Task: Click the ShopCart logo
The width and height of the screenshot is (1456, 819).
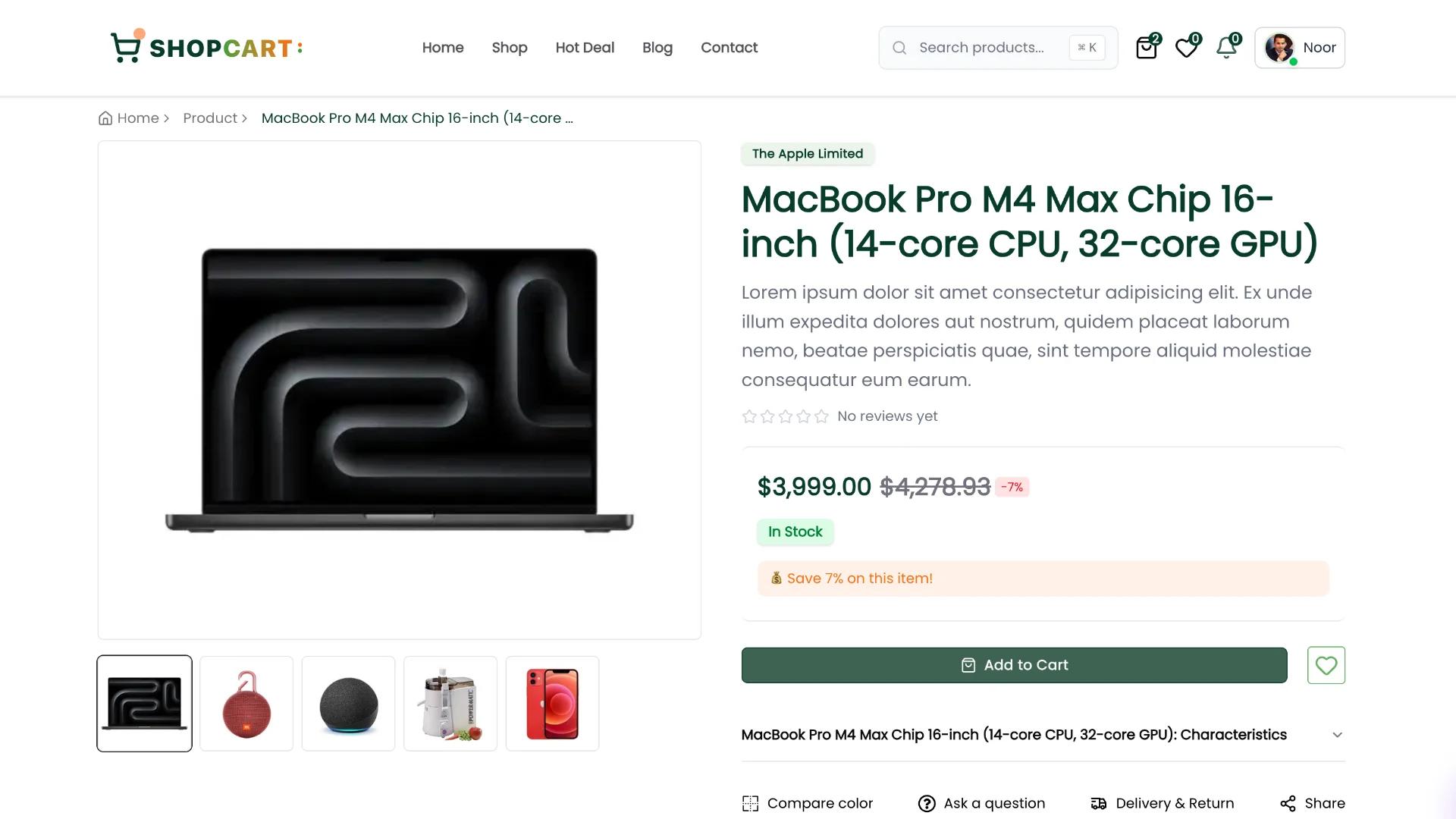Action: pyautogui.click(x=205, y=46)
